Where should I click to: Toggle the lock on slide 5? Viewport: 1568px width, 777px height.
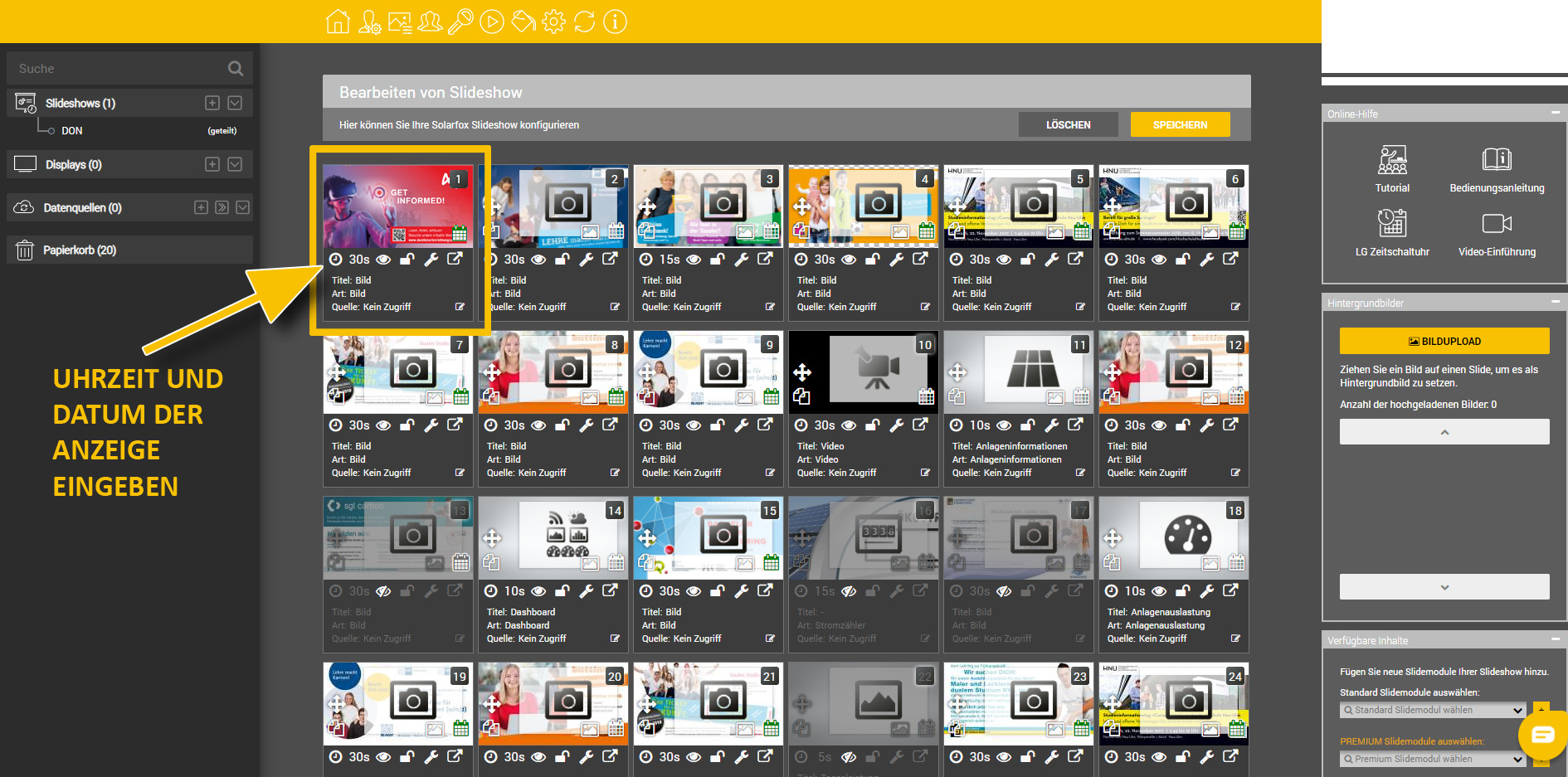coord(1027,260)
